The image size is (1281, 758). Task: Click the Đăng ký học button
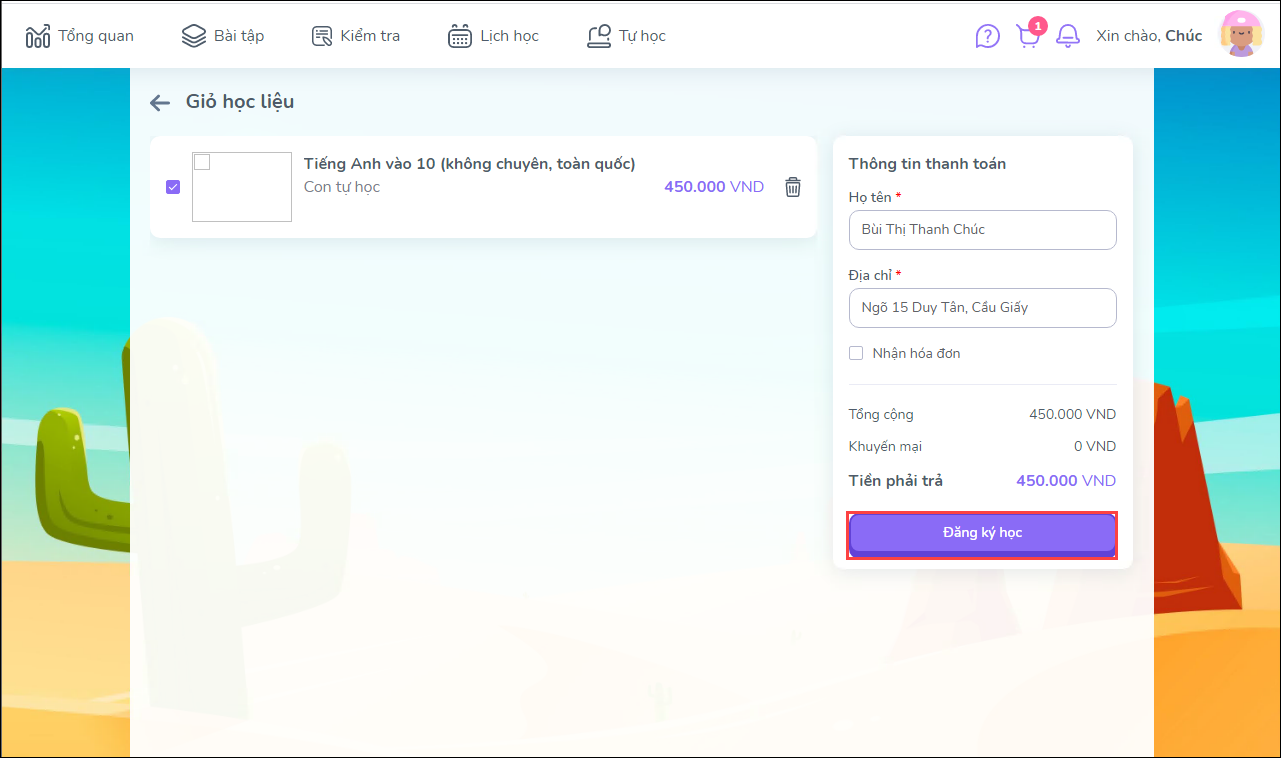pos(983,534)
